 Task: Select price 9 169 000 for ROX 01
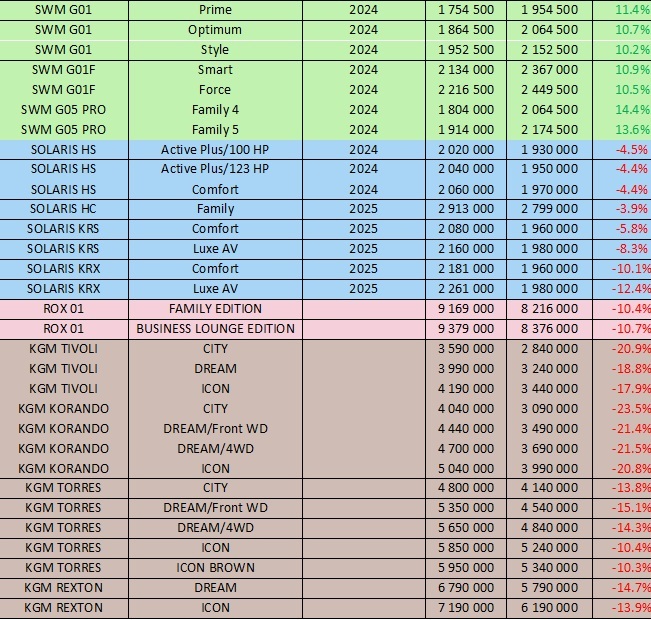point(466,309)
